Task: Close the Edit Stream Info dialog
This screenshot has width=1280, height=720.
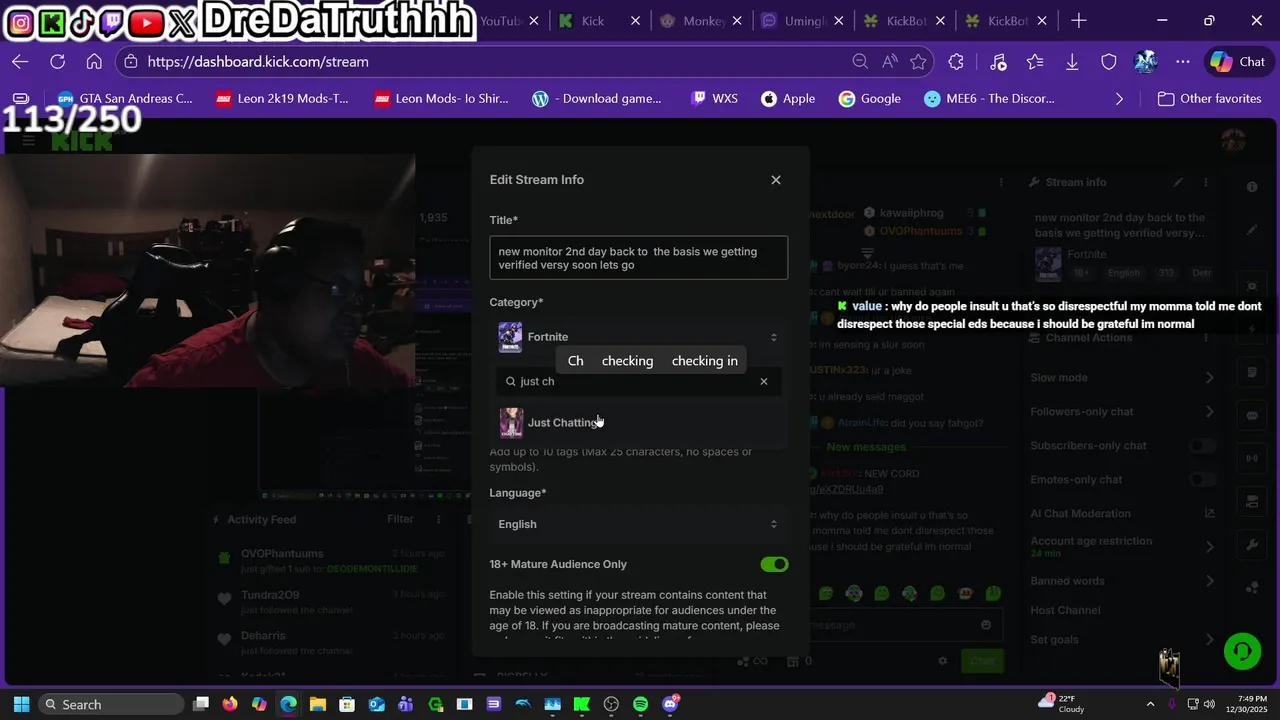Action: [776, 180]
